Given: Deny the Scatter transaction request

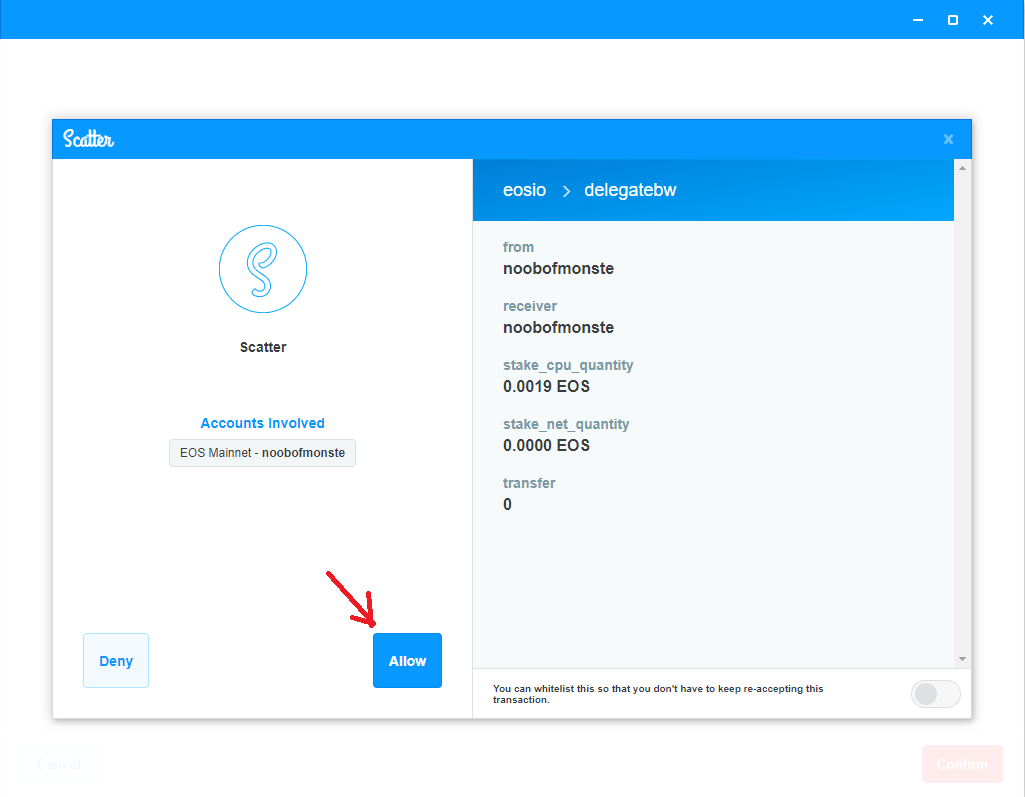Looking at the screenshot, I should (116, 660).
